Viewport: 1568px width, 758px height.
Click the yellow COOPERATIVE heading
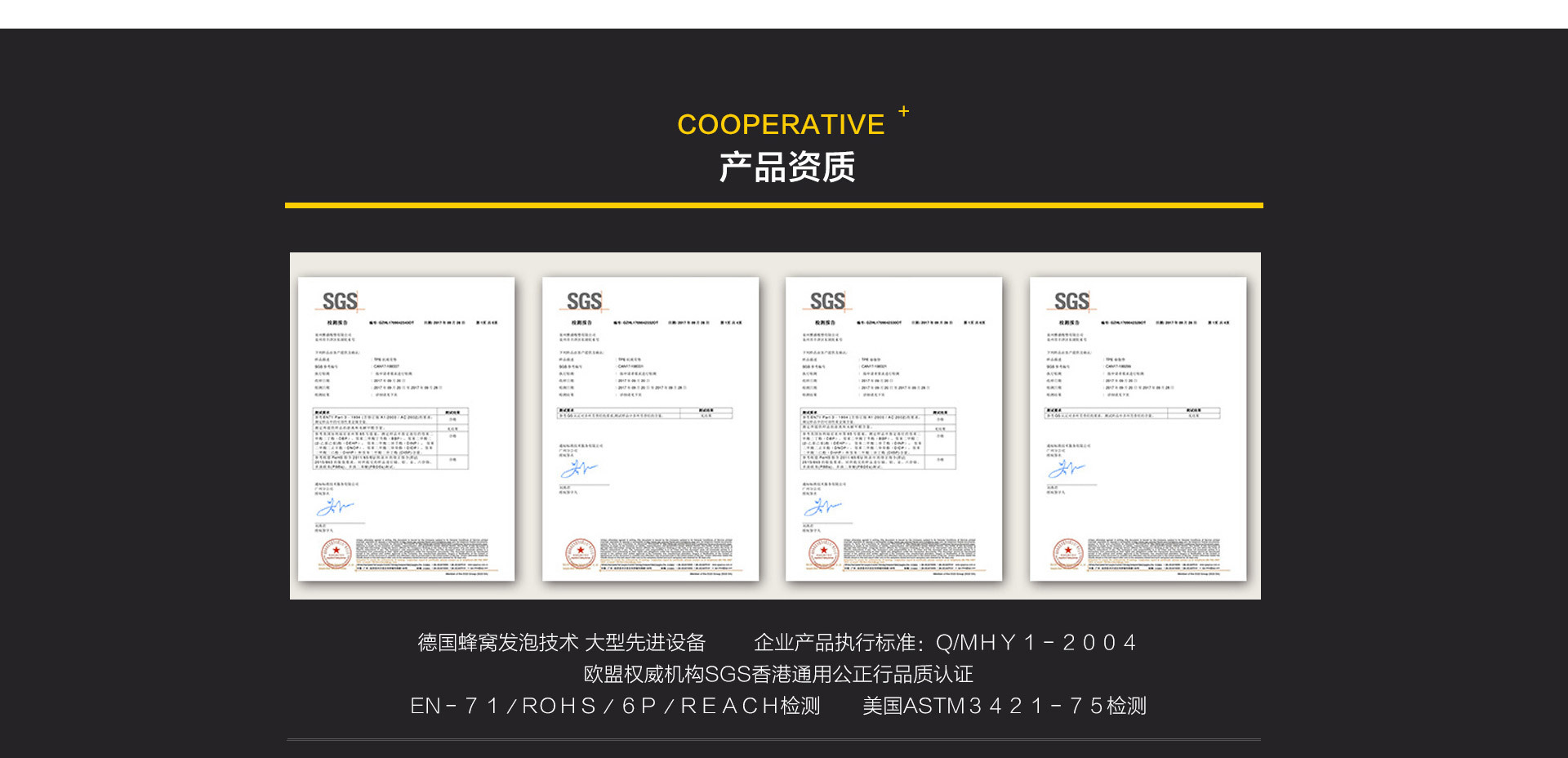[781, 124]
